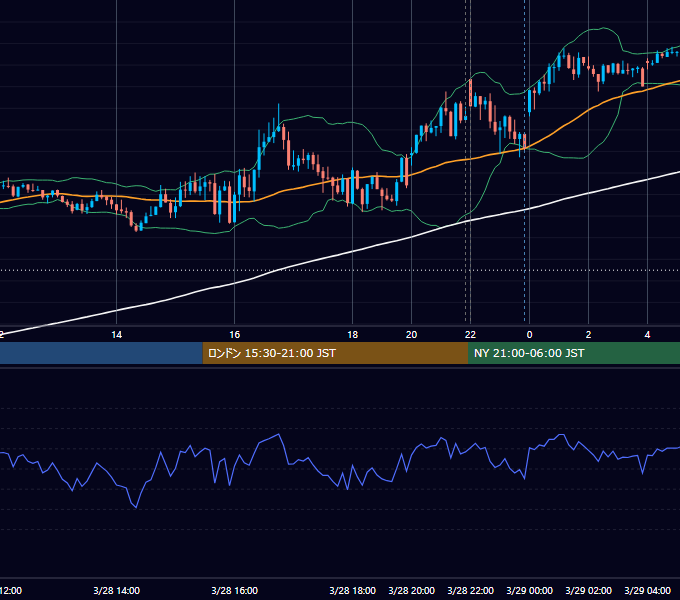Click the hour label 22 on the axis

coord(471,335)
